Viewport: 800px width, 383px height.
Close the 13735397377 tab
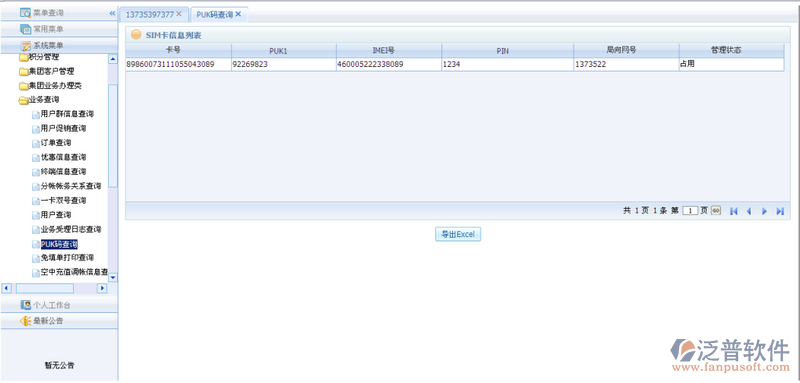coord(179,14)
